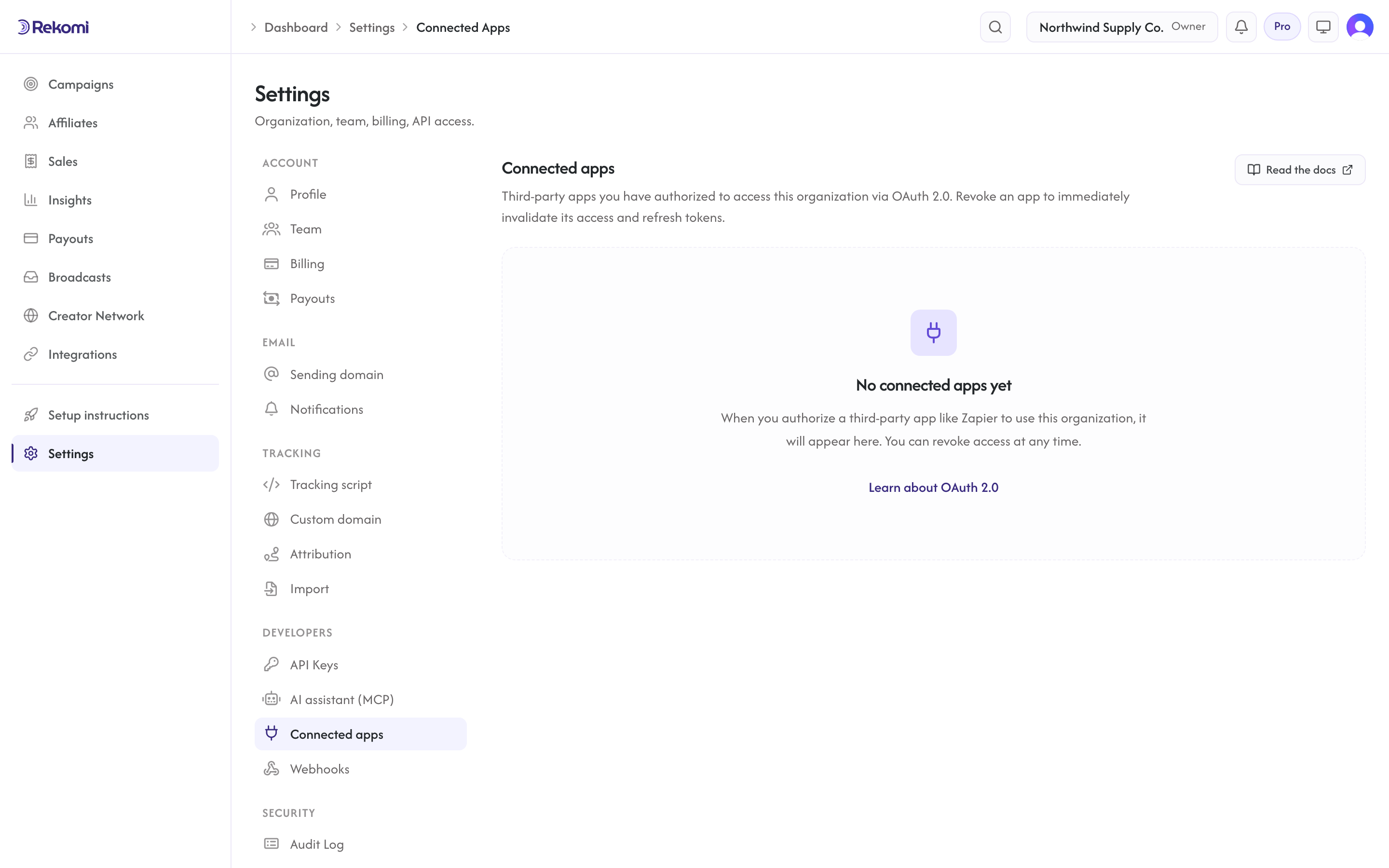Open Insights in the sidebar

(115, 200)
